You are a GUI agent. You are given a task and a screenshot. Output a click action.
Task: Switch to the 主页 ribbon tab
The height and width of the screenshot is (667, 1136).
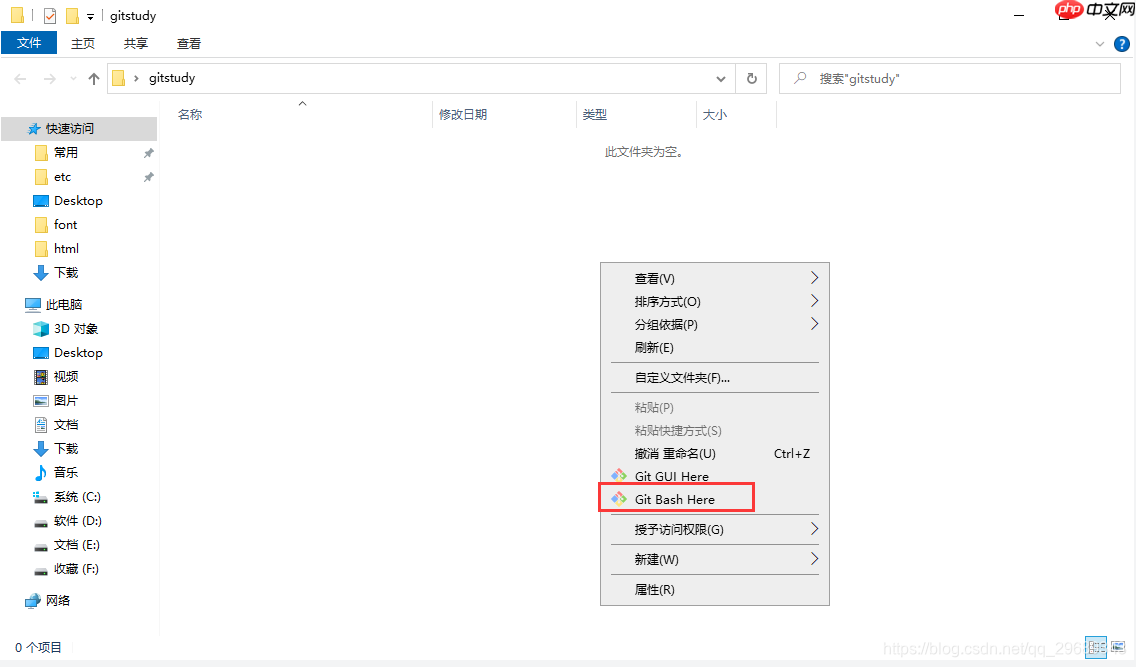[x=83, y=43]
